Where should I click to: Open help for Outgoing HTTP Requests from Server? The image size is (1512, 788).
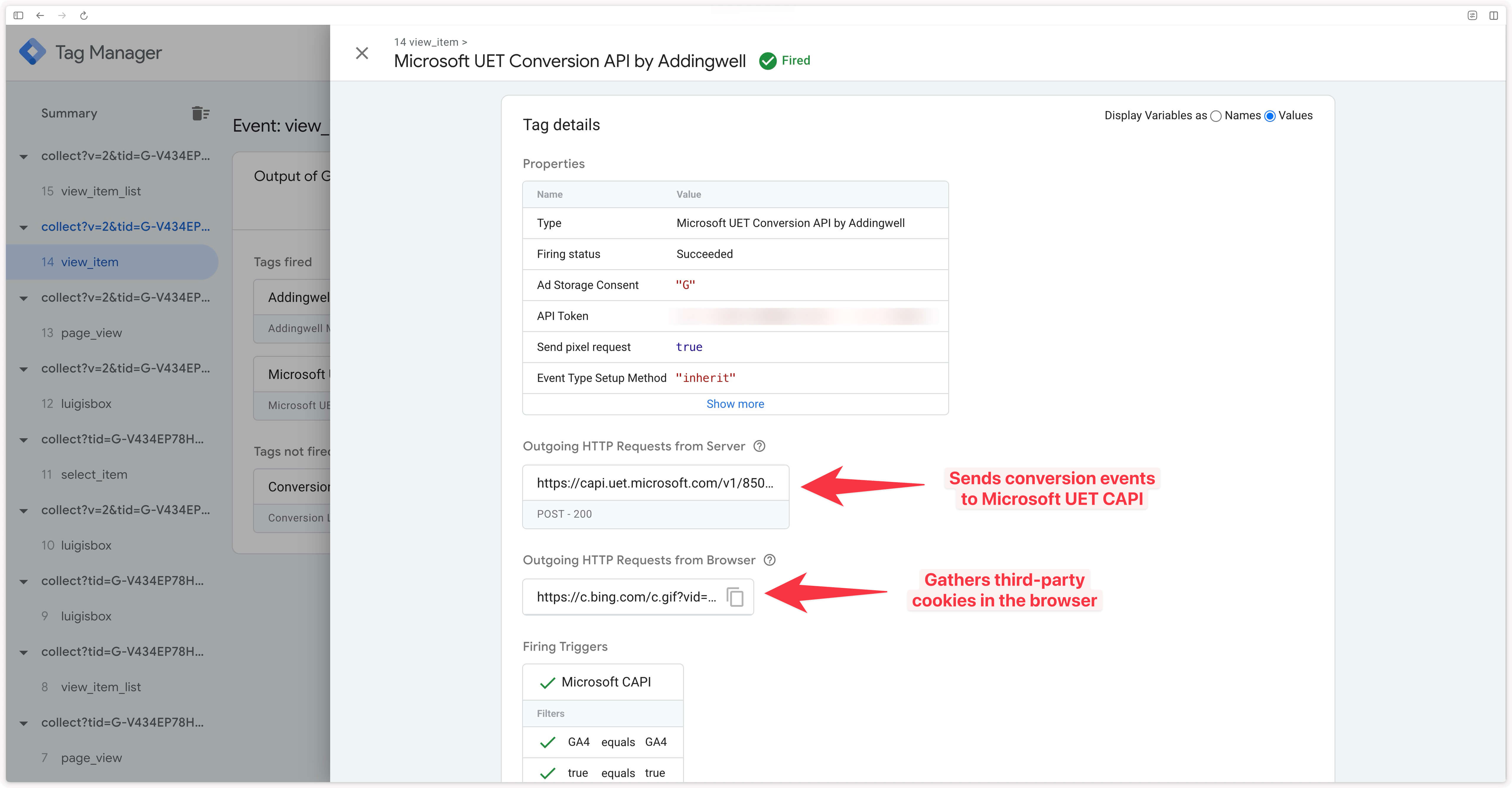pos(760,446)
